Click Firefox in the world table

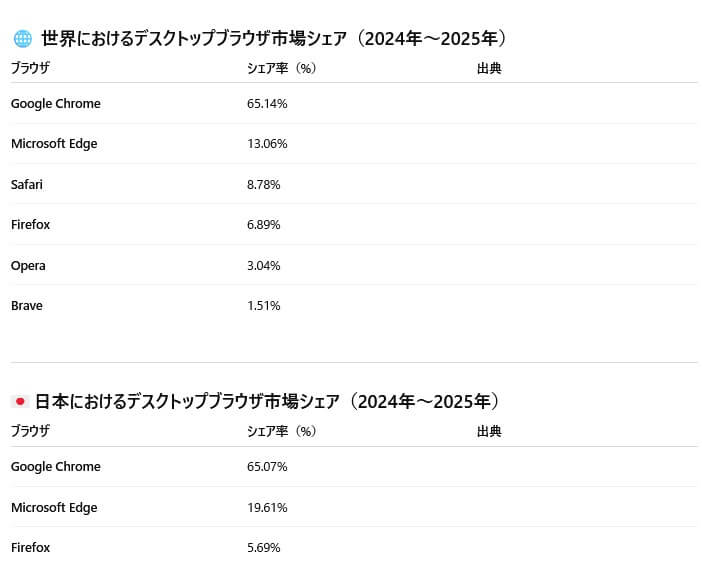click(30, 224)
